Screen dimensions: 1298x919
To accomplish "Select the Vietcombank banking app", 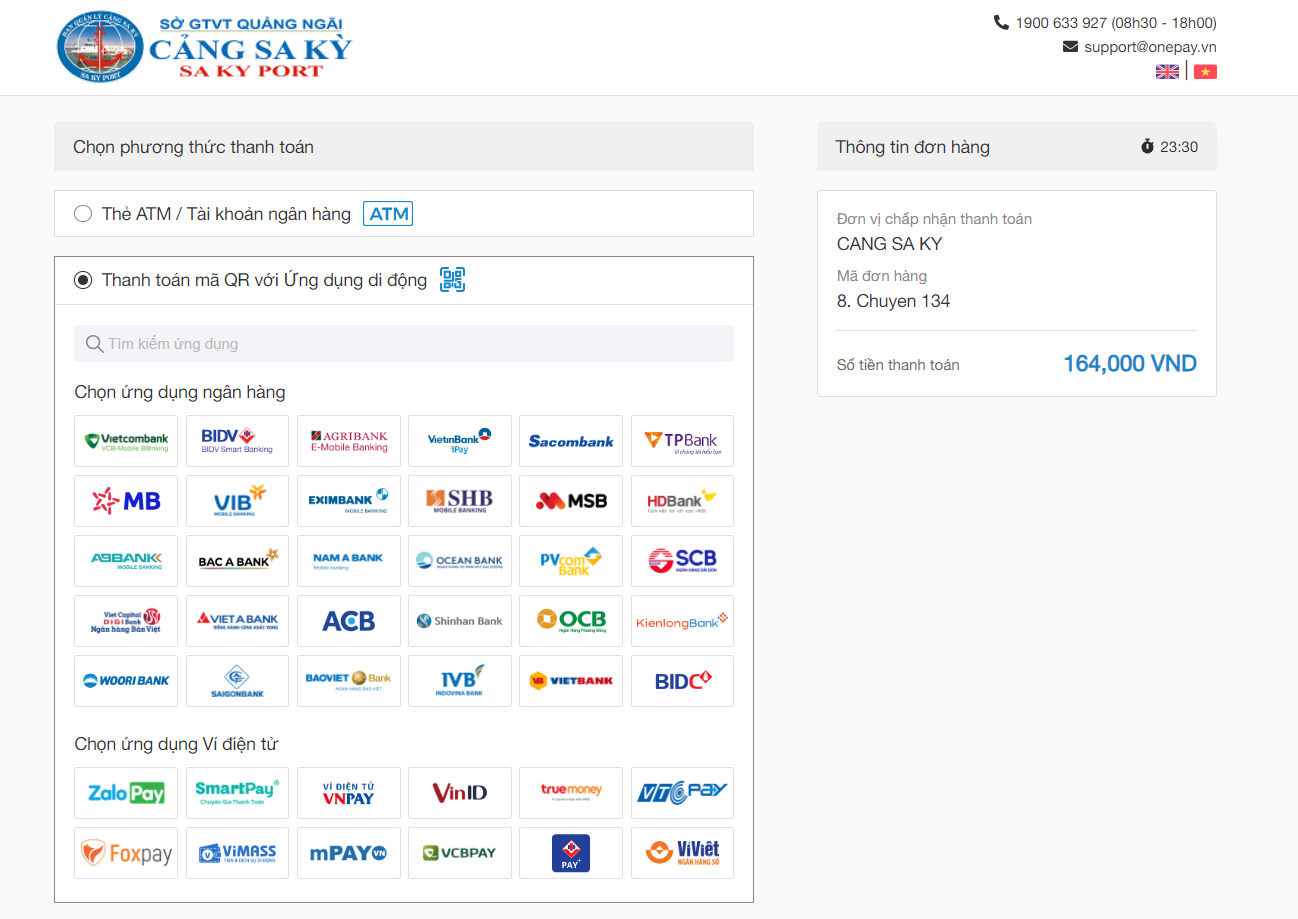I will [126, 441].
